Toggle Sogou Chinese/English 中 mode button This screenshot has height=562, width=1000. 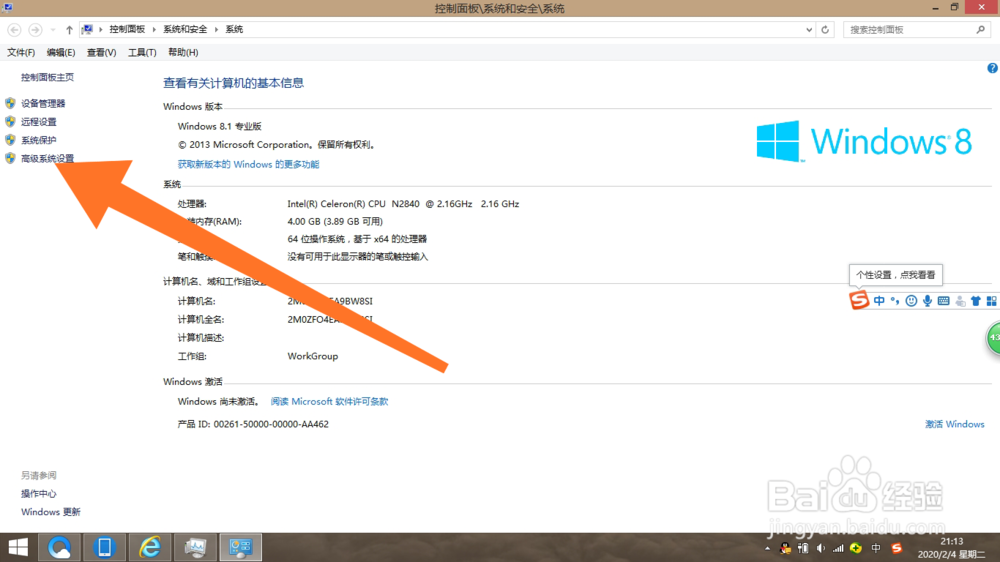click(879, 301)
